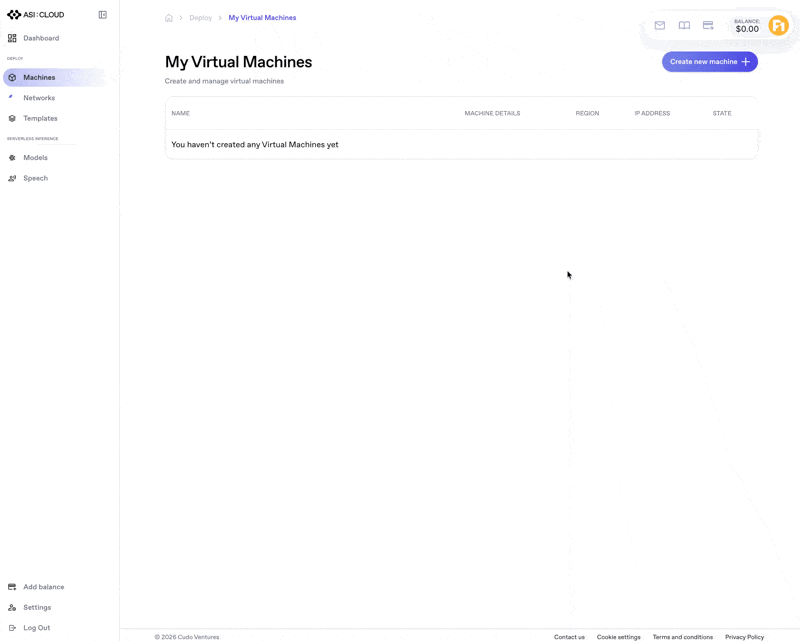Open the orange user avatar menu
This screenshot has width=800, height=641.
pos(779,25)
